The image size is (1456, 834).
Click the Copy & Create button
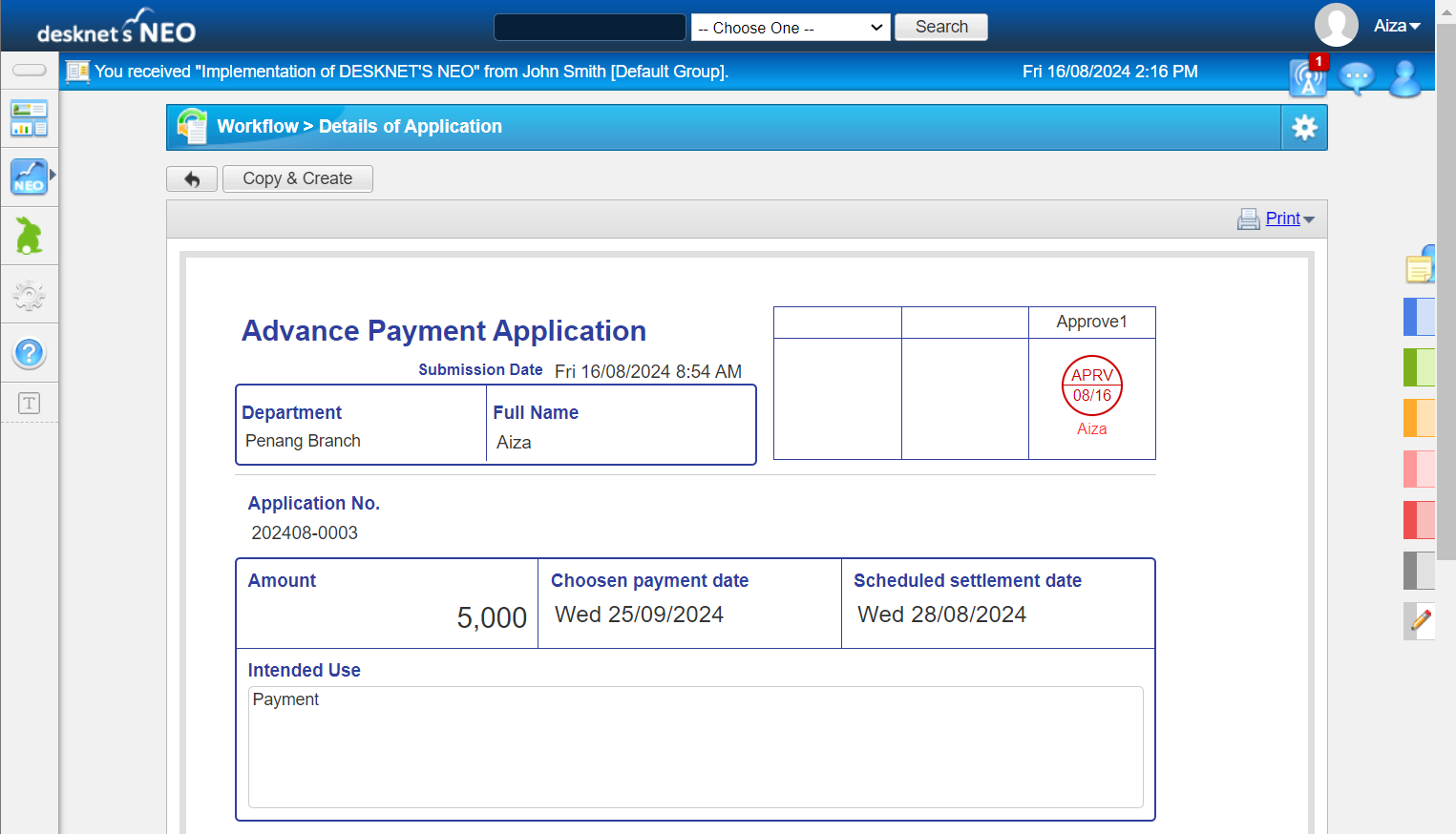pyautogui.click(x=297, y=179)
